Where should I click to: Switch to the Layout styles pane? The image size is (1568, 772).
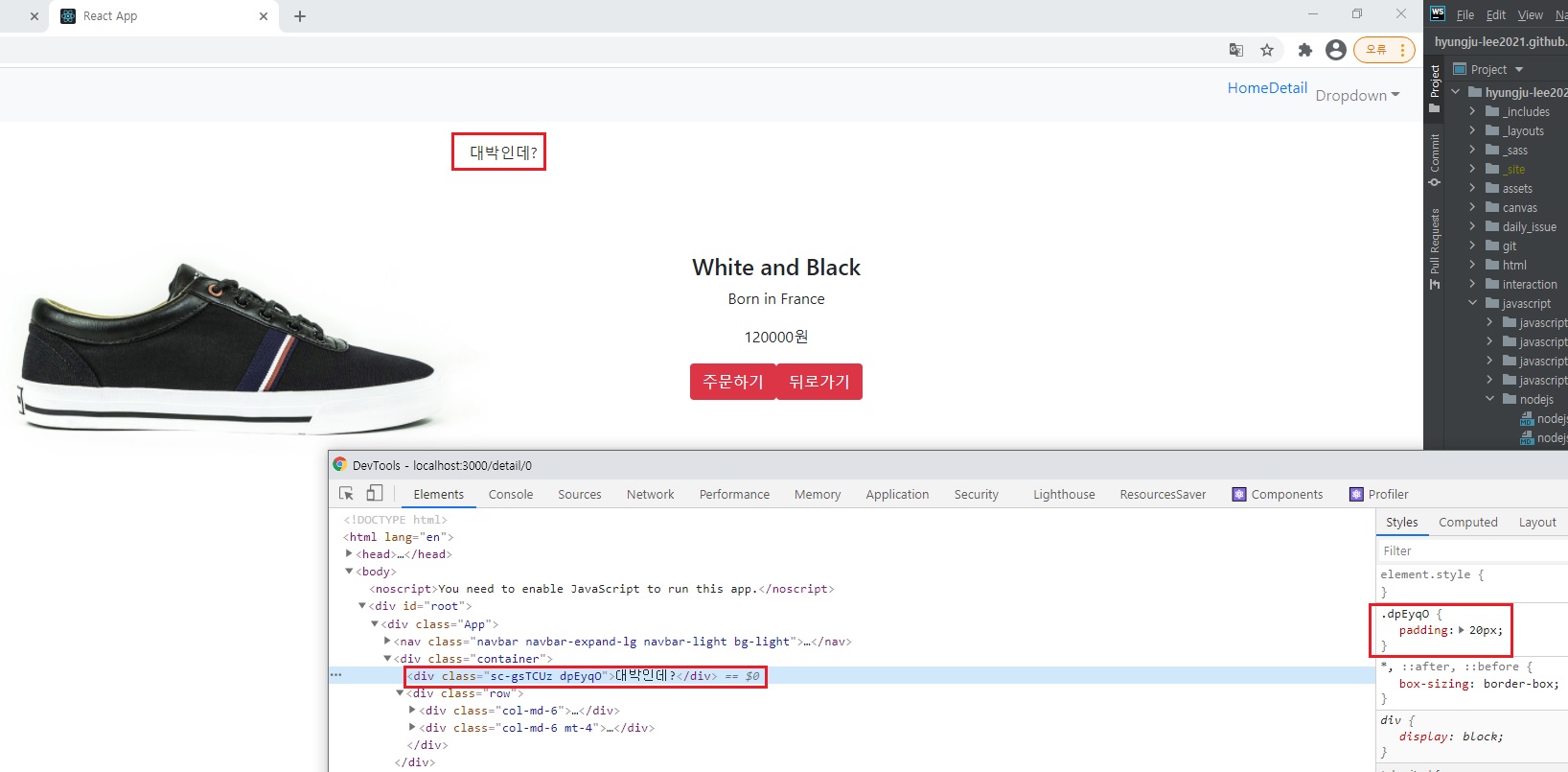point(1537,523)
